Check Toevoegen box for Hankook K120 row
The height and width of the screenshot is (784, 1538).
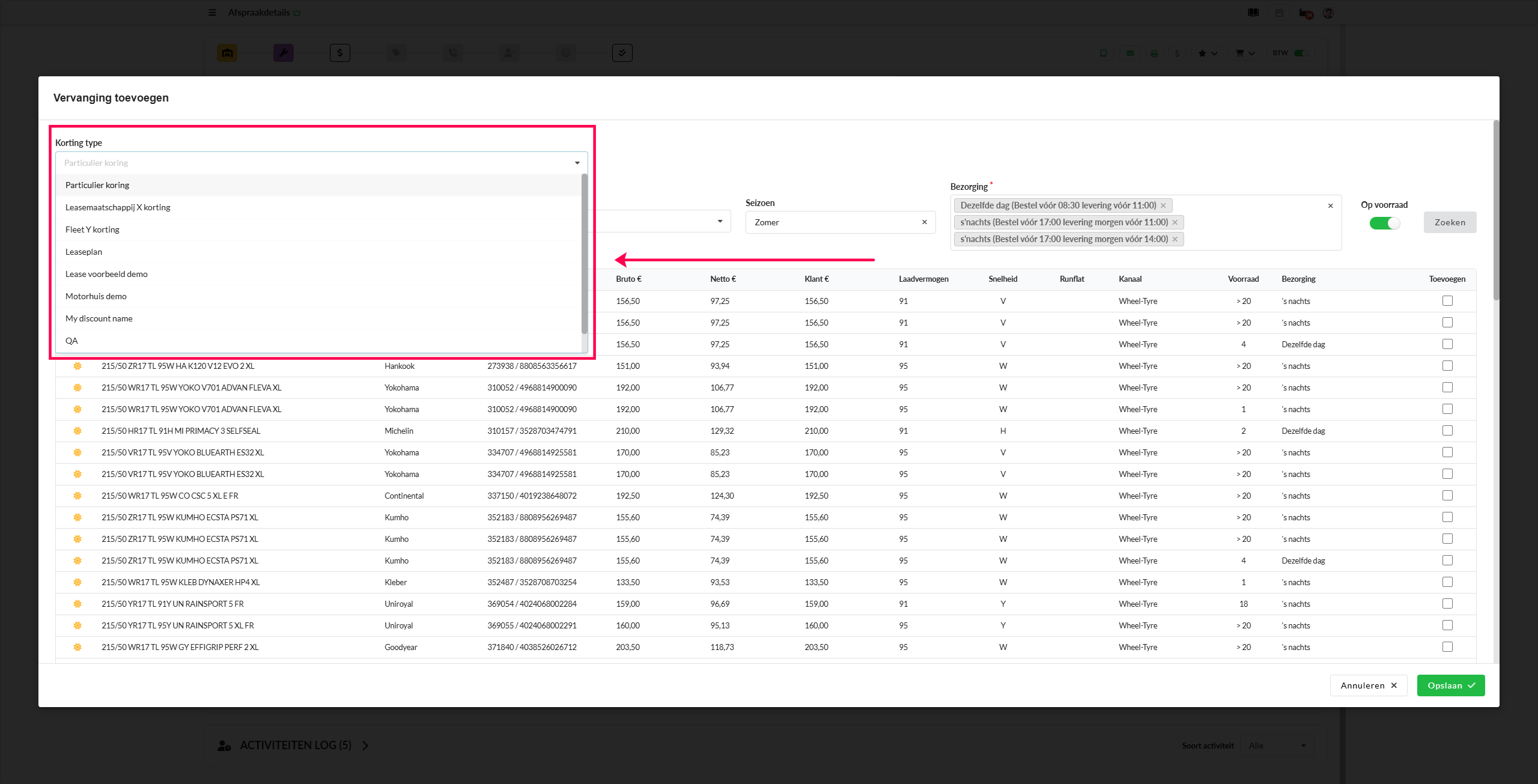click(1447, 366)
